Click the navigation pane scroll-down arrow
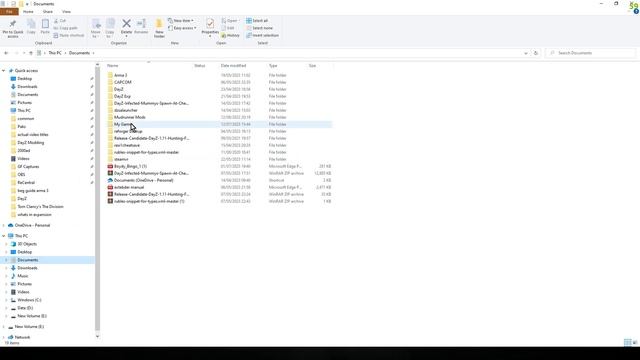The height and width of the screenshot is (360, 640). [97, 336]
